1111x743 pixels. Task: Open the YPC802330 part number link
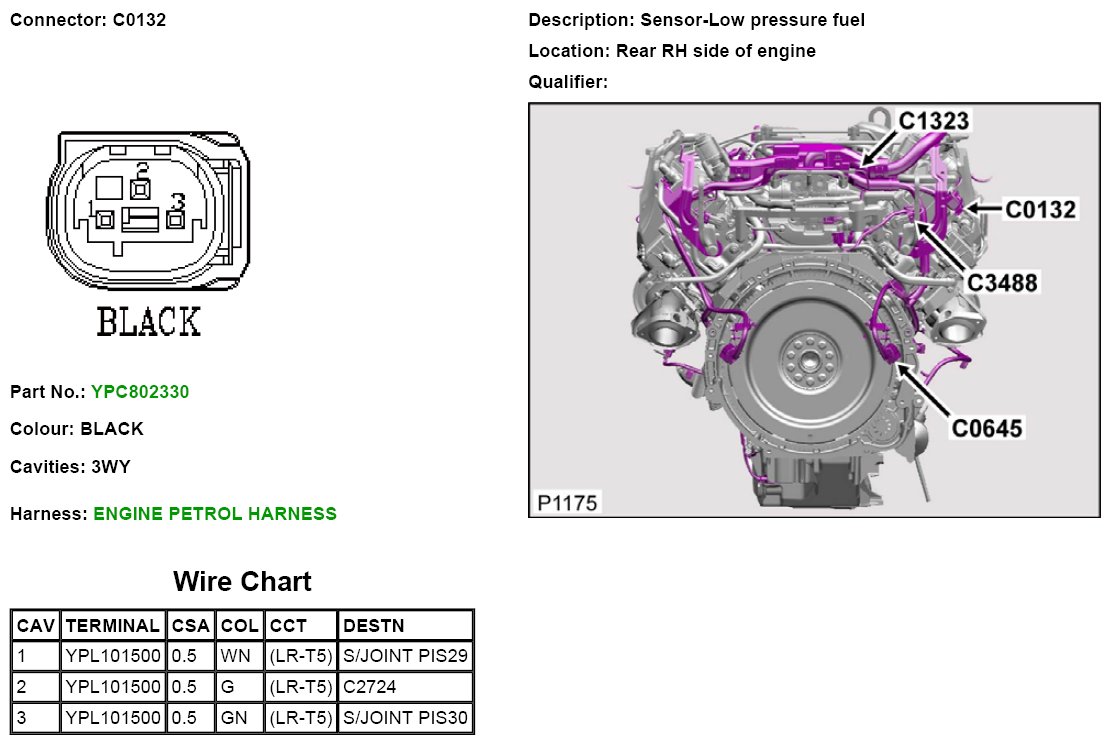point(139,392)
